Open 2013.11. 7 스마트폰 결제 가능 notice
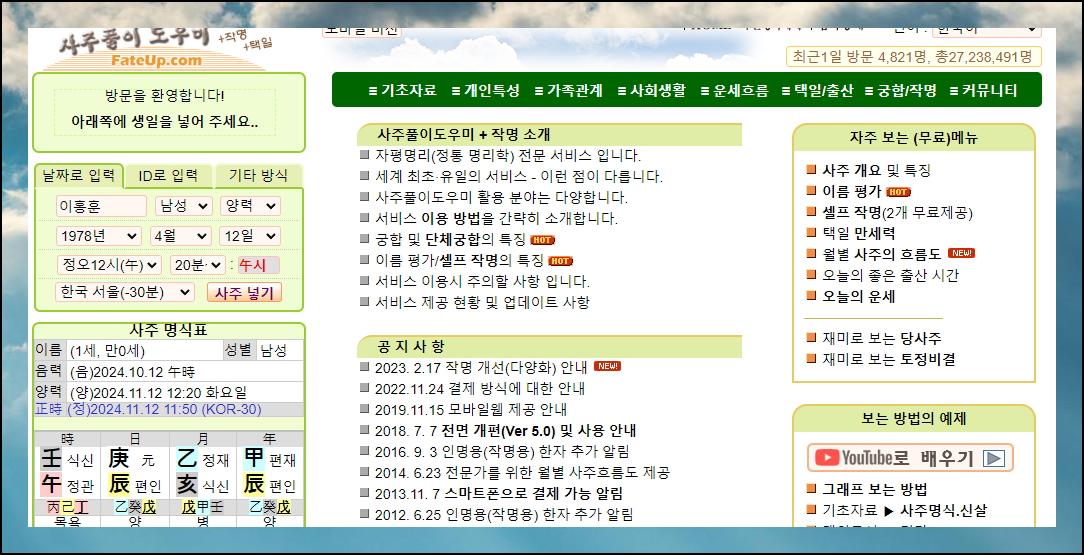The width and height of the screenshot is (1084, 555). [x=499, y=493]
